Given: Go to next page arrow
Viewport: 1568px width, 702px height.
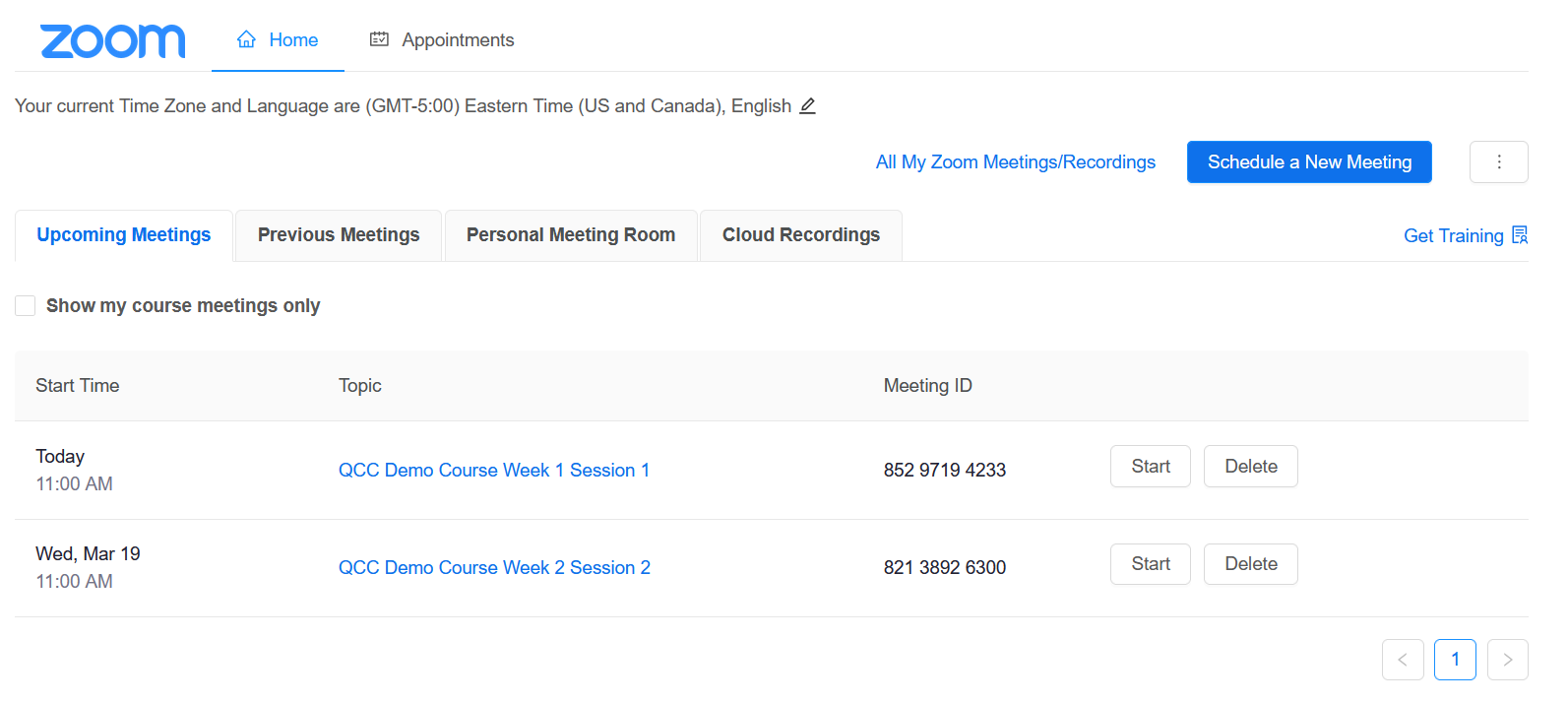Looking at the screenshot, I should (1507, 660).
